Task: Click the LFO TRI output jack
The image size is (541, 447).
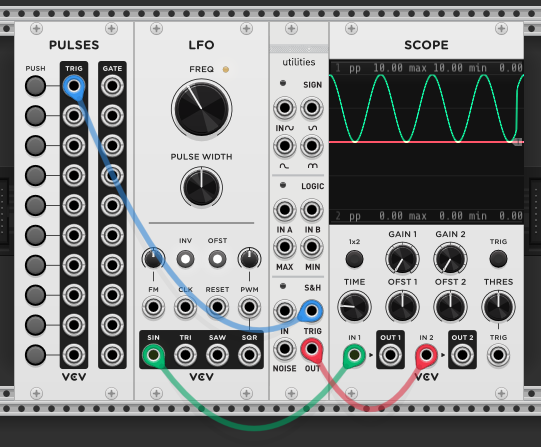Action: [185, 355]
